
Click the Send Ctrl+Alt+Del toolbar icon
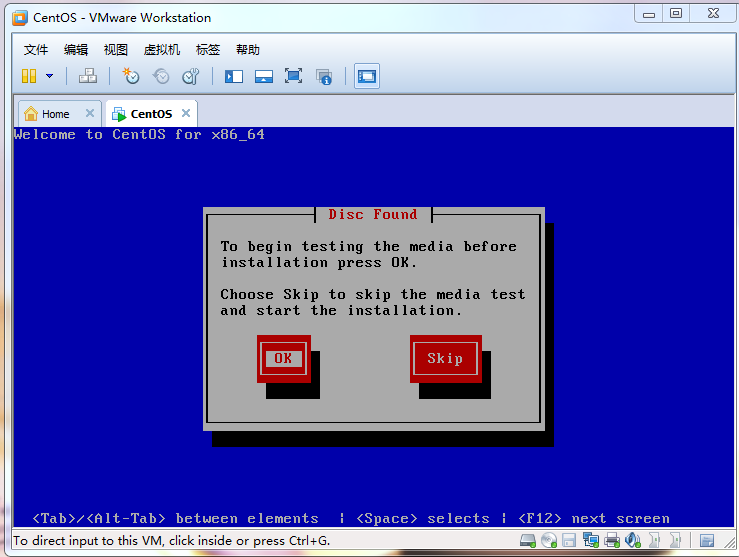(88, 76)
